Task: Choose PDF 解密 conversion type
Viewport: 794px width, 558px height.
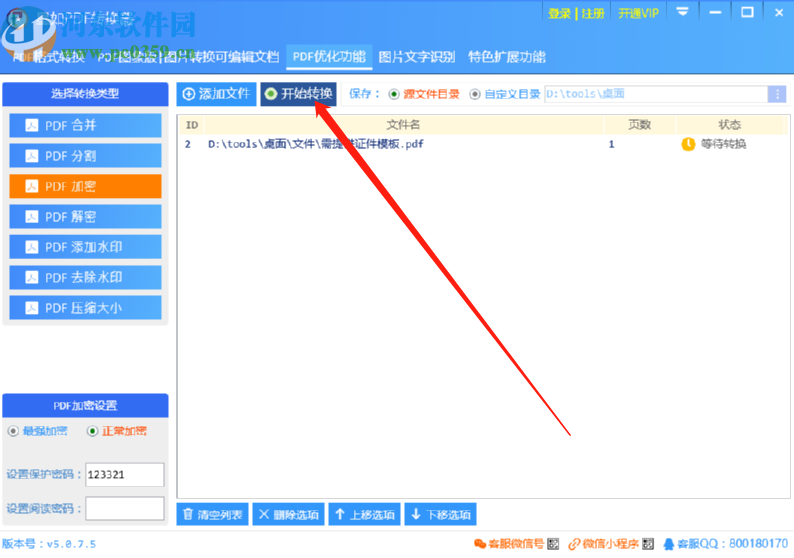Action: coord(85,217)
